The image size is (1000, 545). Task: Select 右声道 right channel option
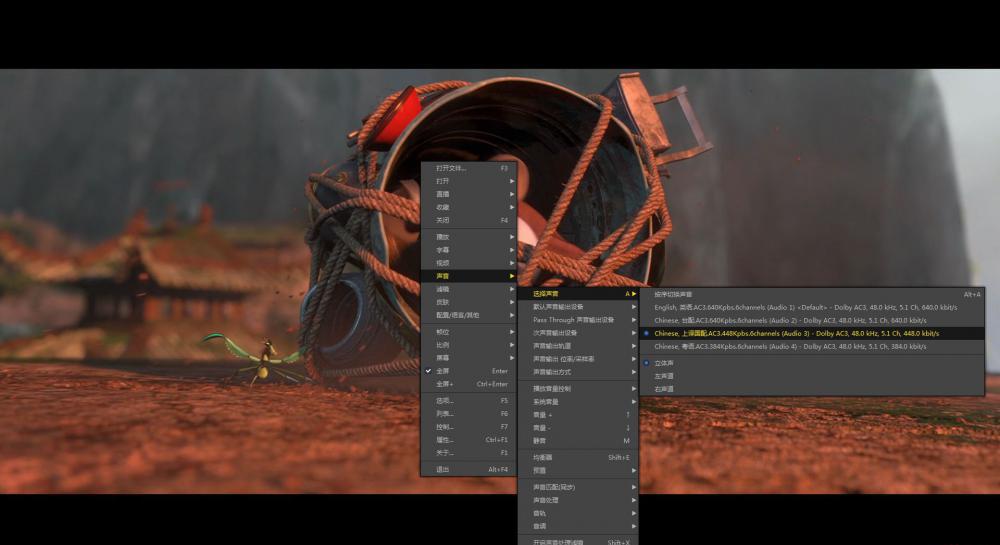[812, 389]
